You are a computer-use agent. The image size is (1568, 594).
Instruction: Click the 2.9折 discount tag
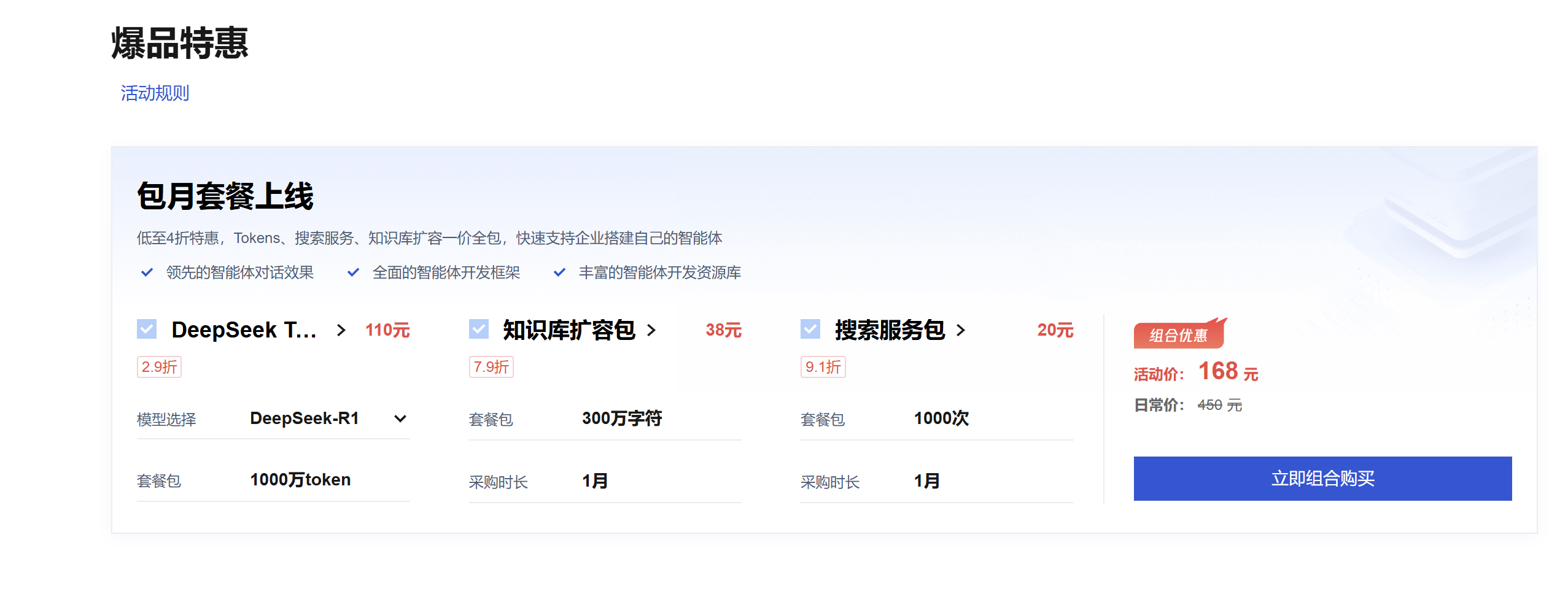(x=159, y=367)
